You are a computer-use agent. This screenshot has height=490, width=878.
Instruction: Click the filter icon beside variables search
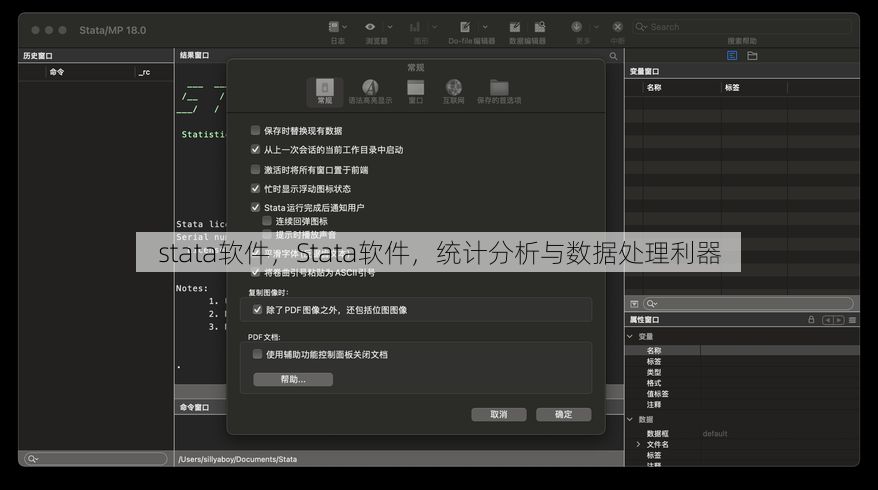(634, 304)
